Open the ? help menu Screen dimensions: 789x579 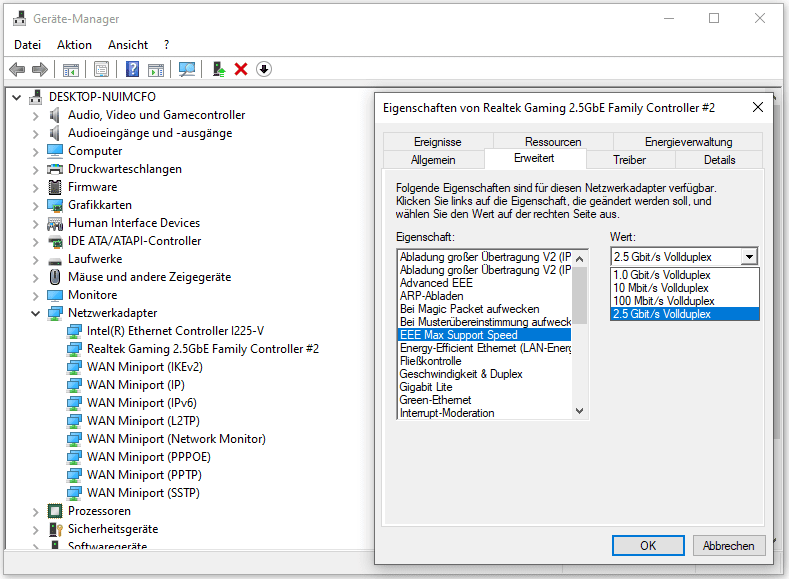pos(167,45)
